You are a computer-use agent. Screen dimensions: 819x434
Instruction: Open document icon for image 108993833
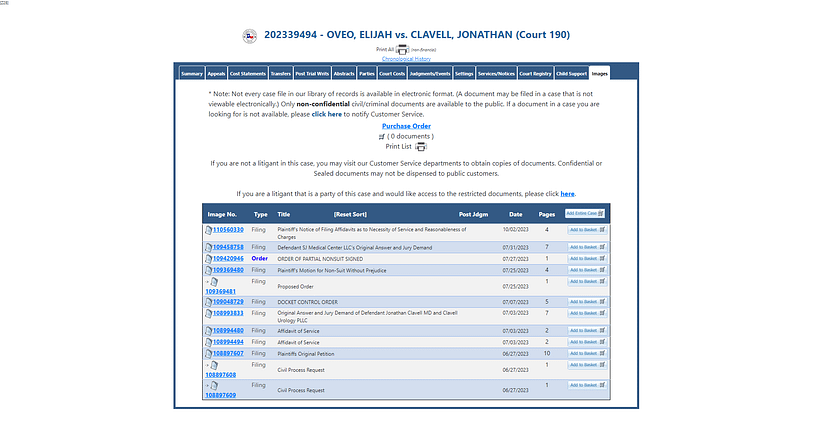click(x=208, y=314)
